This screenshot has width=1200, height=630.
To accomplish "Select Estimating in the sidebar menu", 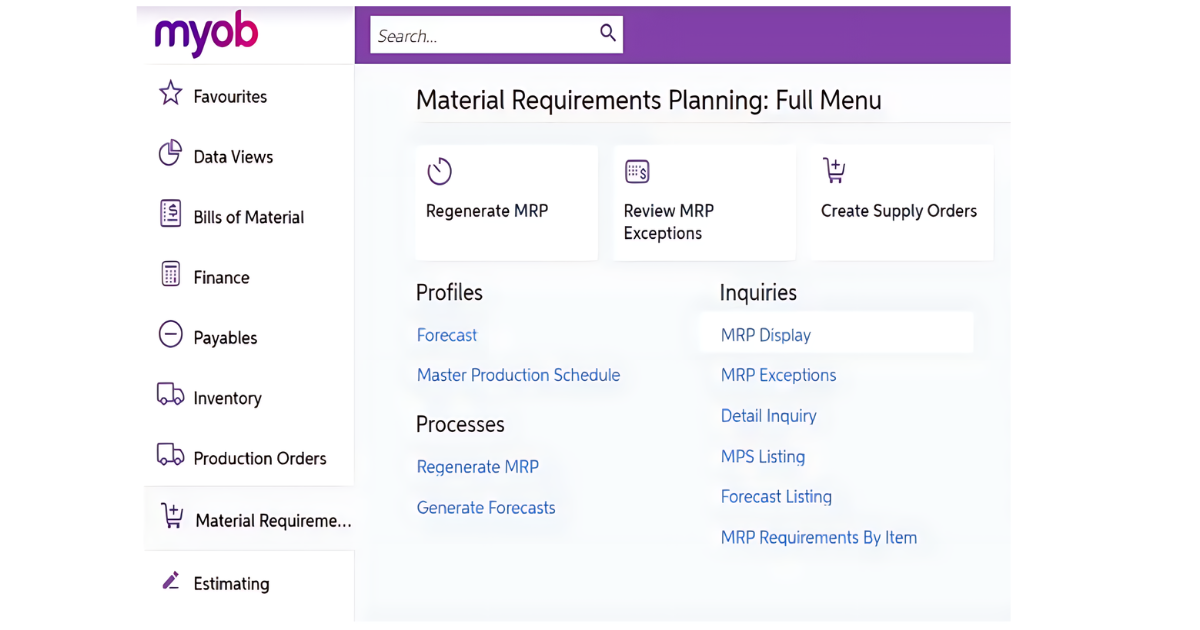I will 232,583.
